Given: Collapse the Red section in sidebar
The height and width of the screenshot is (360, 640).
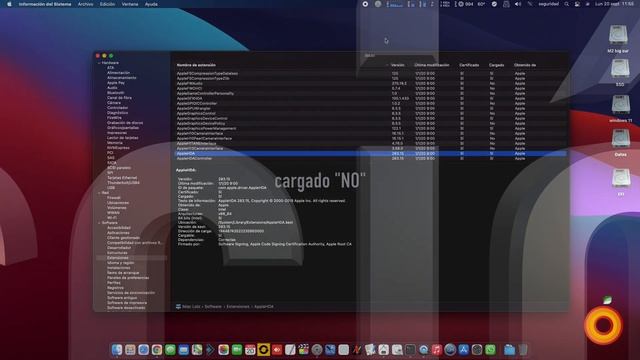Looking at the screenshot, I should [99, 193].
